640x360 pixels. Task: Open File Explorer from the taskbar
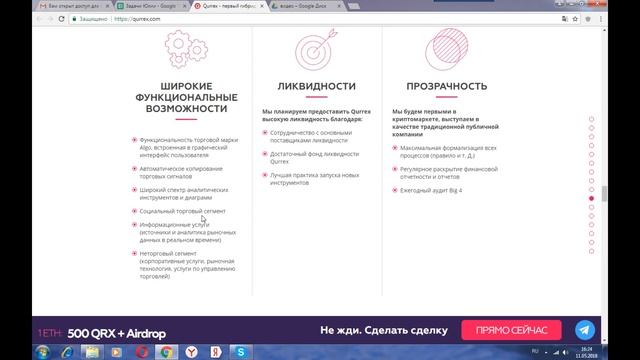pyautogui.click(x=92, y=352)
